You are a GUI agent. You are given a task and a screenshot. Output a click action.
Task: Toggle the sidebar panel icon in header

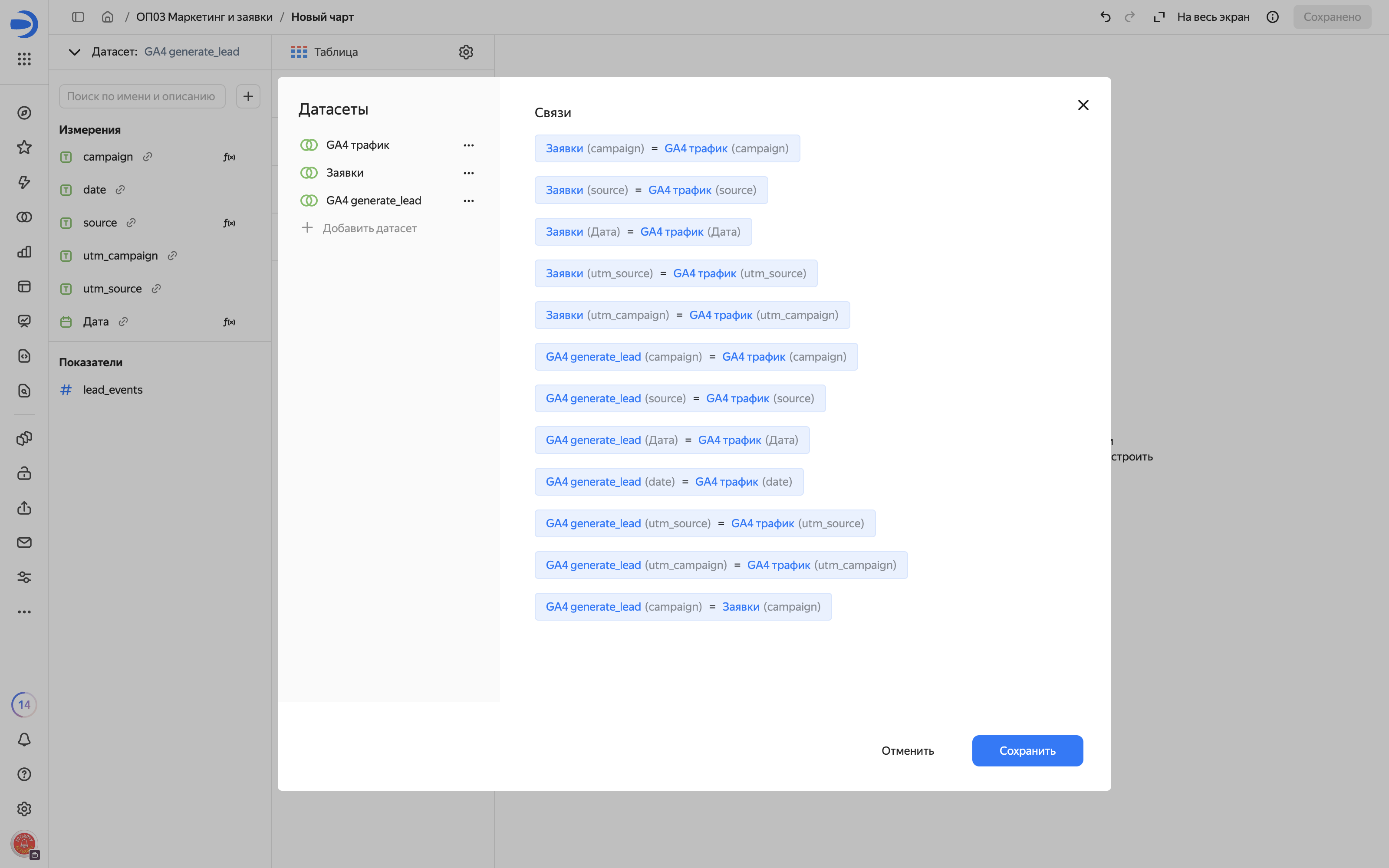click(x=78, y=16)
